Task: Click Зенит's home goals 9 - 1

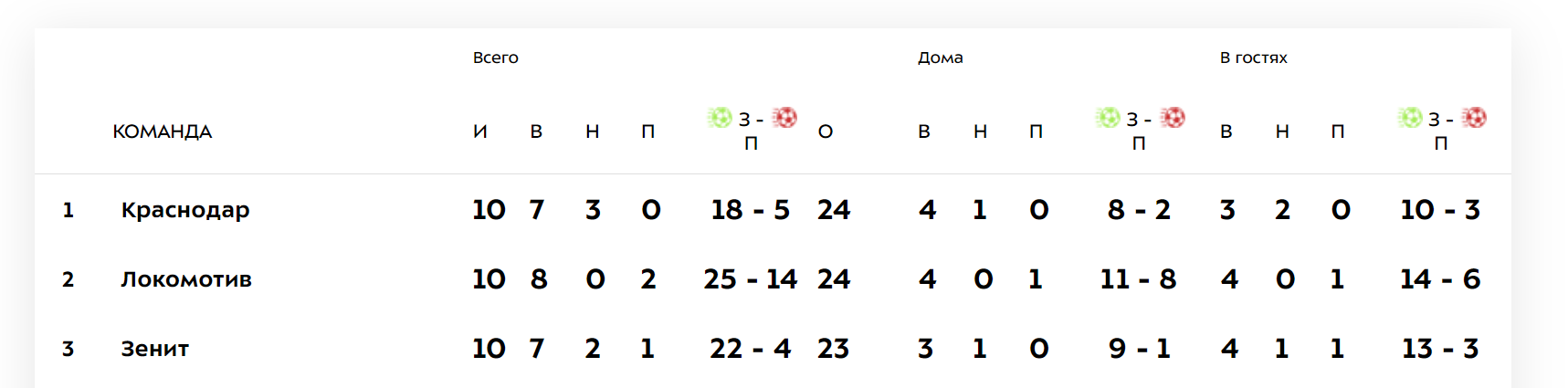Action: pos(1140,349)
